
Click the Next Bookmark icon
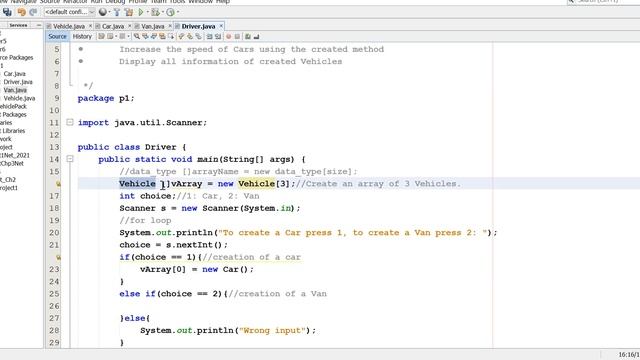coord(190,36)
